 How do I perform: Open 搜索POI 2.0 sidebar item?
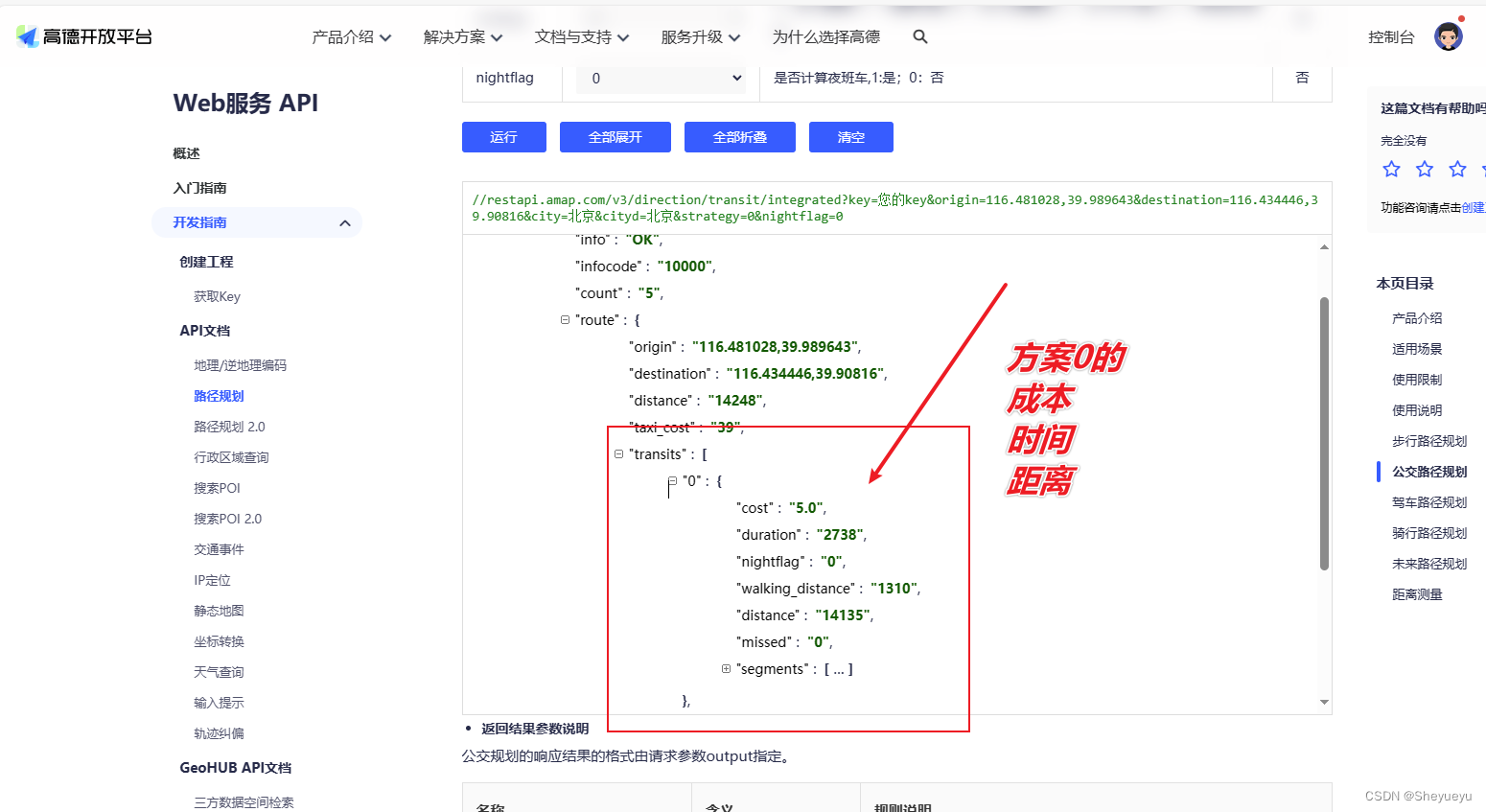tap(227, 519)
